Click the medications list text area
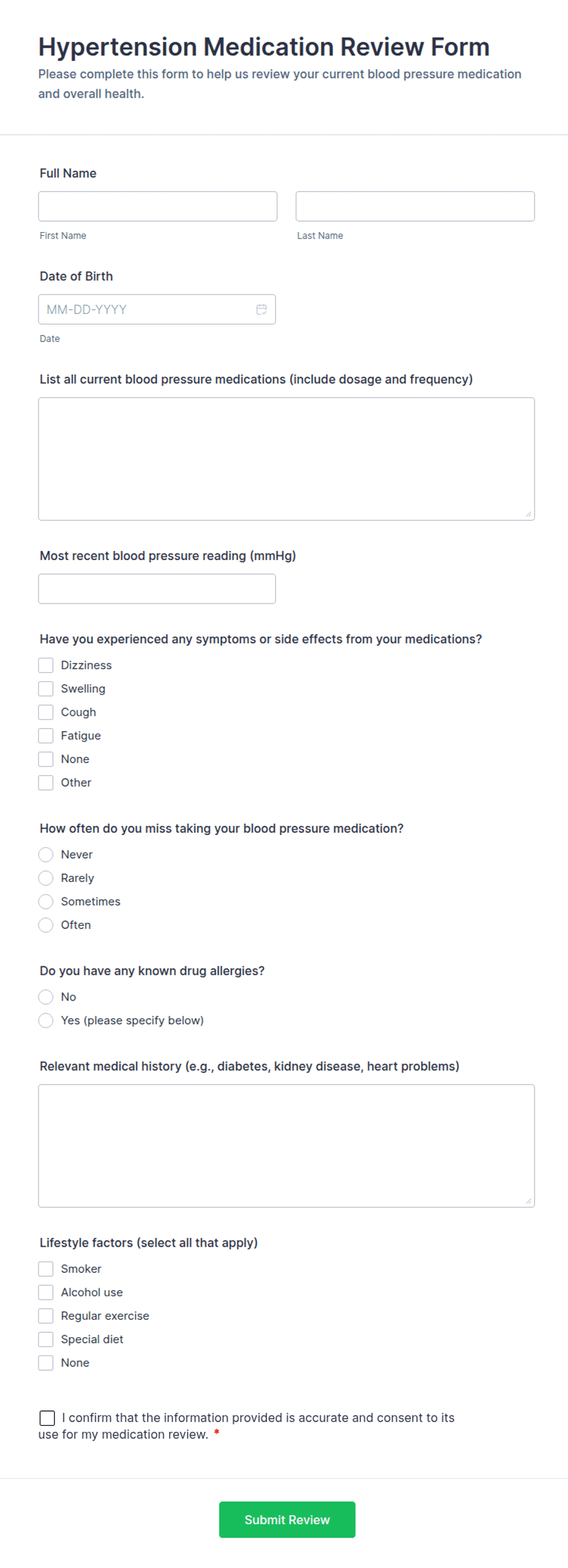568x1568 pixels. coord(286,458)
